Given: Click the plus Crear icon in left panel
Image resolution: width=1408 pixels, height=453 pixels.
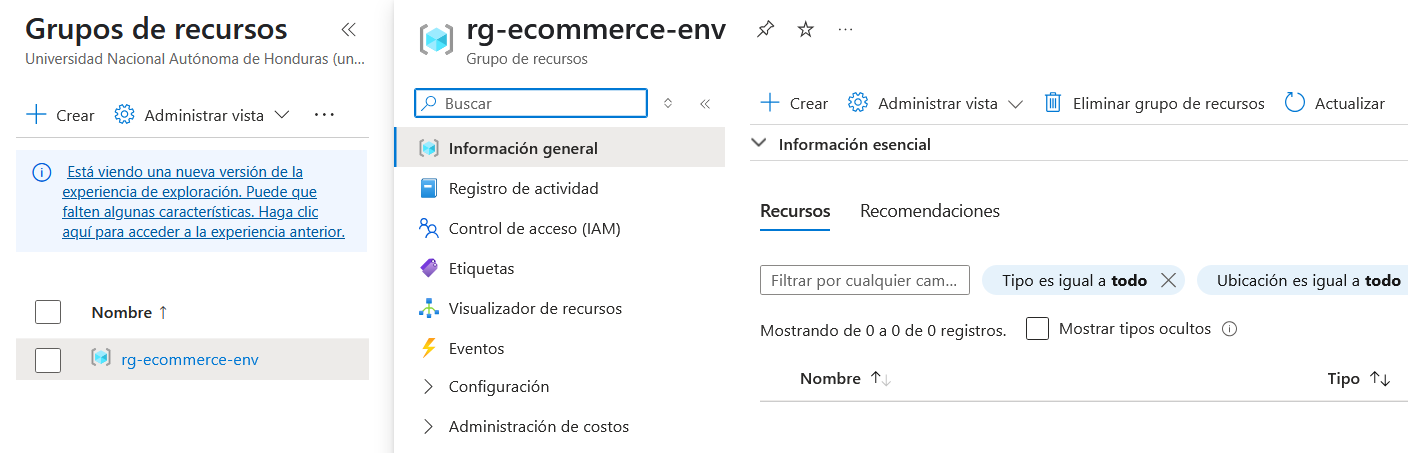Looking at the screenshot, I should pos(36,115).
